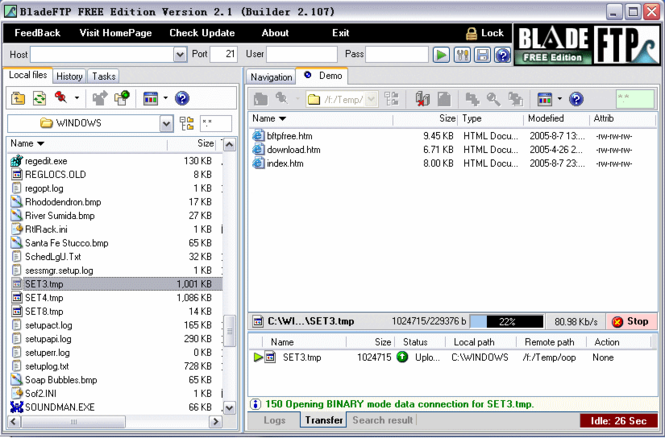Click the info icon in status message

(x=255, y=404)
